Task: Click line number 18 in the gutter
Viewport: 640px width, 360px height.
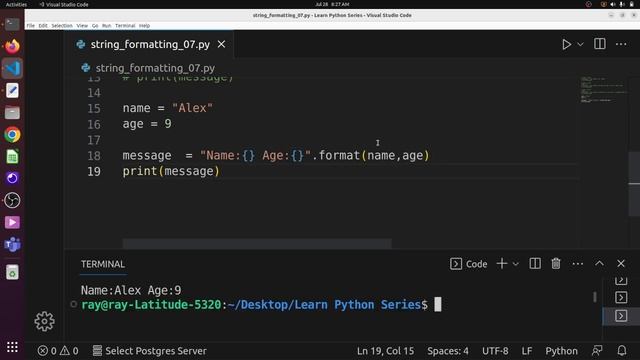Action: click(x=94, y=156)
